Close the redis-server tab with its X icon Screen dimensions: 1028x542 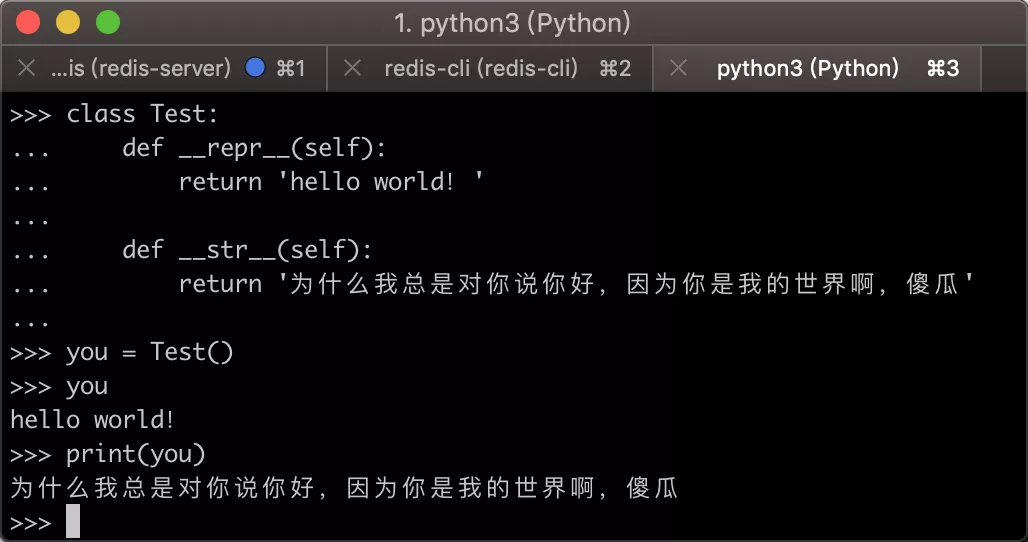pyautogui.click(x=27, y=68)
